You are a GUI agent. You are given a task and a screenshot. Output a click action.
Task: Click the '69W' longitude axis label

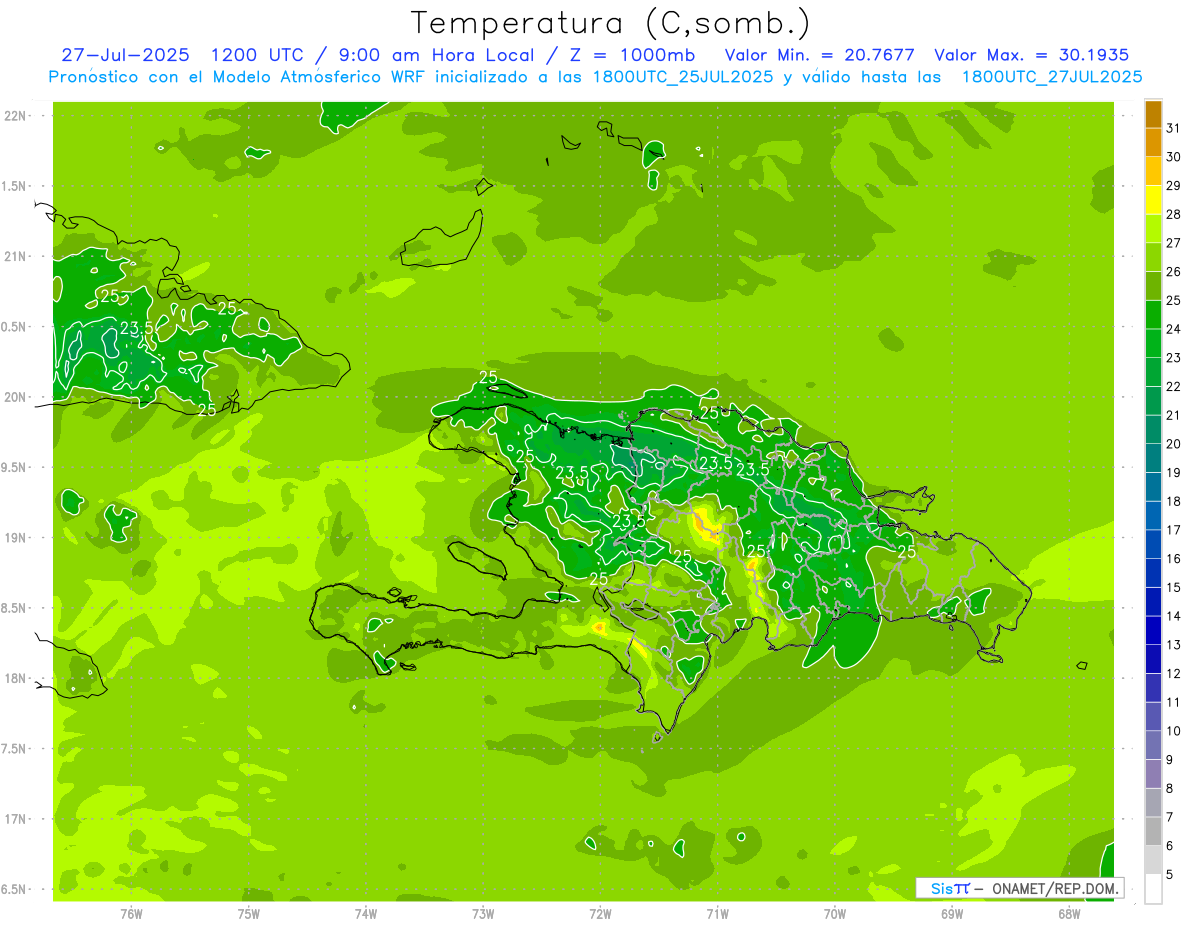[952, 914]
